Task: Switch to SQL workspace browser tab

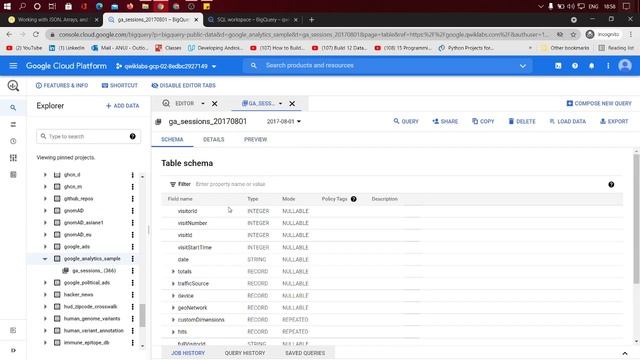Action: pos(252,20)
